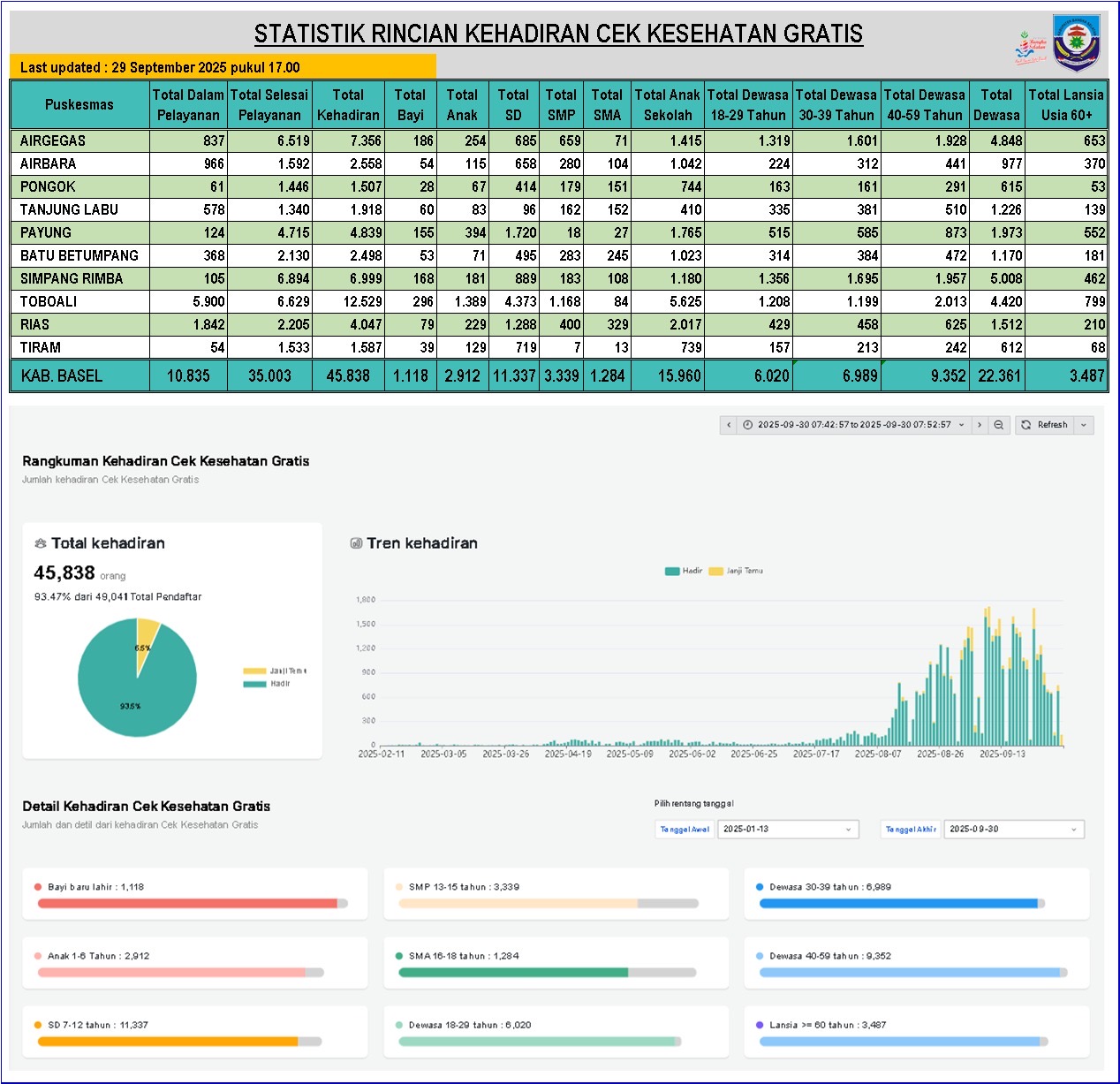The height and width of the screenshot is (1084, 1120).
Task: Toggle Janji Temu series in trend legend
Action: point(736,571)
